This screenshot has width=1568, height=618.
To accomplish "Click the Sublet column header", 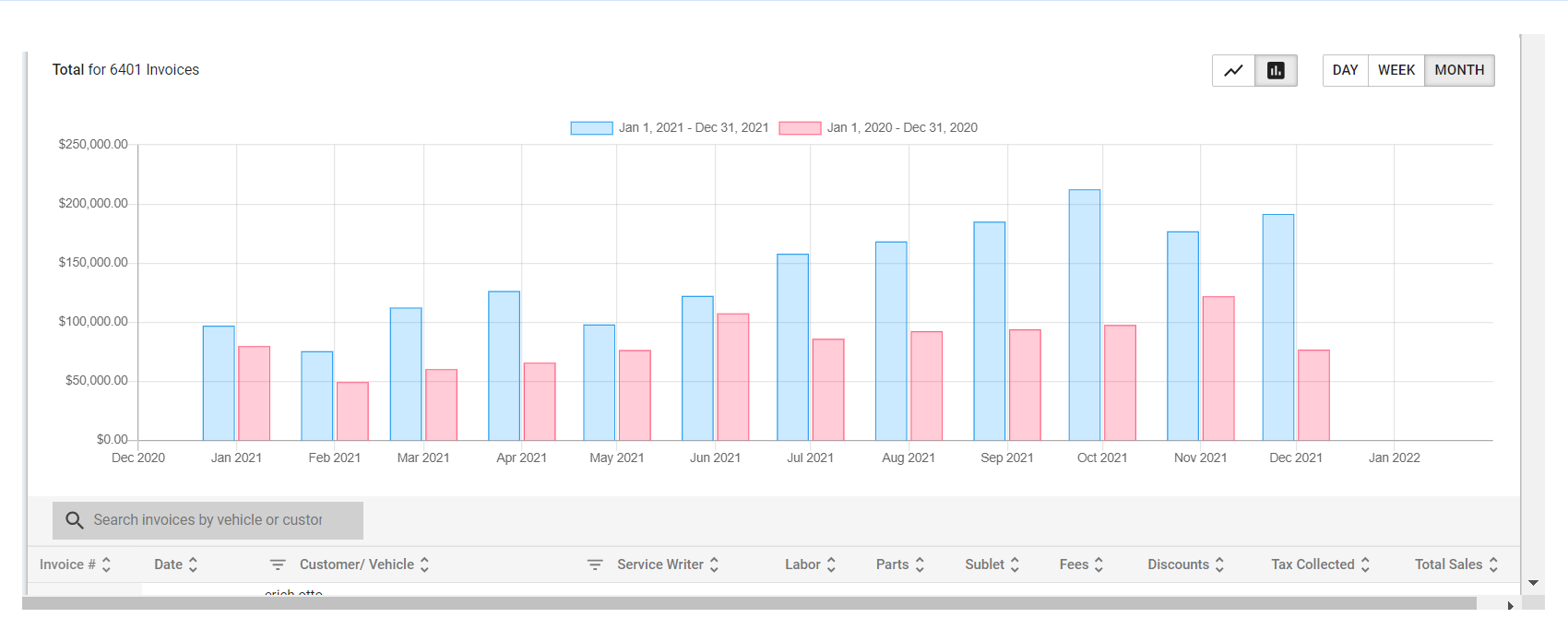I will 984,565.
